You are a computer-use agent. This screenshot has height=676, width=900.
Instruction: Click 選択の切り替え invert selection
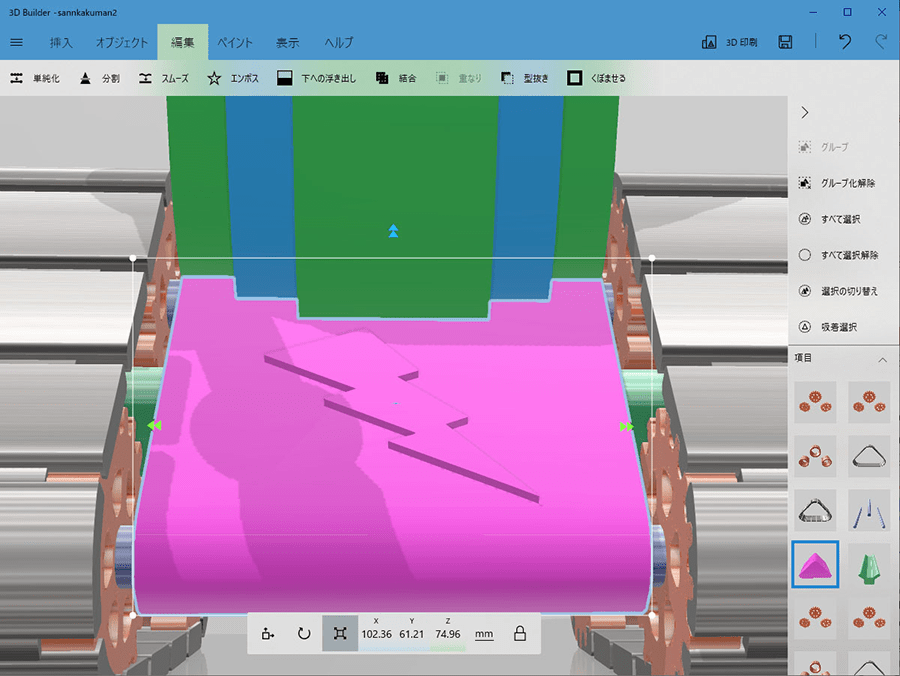838,292
